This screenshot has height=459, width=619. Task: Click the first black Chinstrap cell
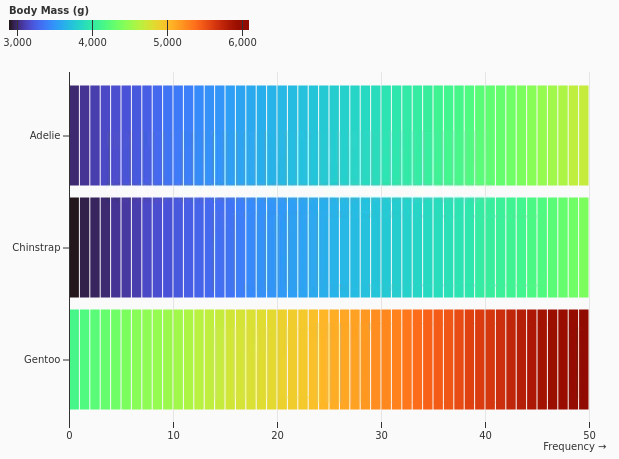click(74, 247)
